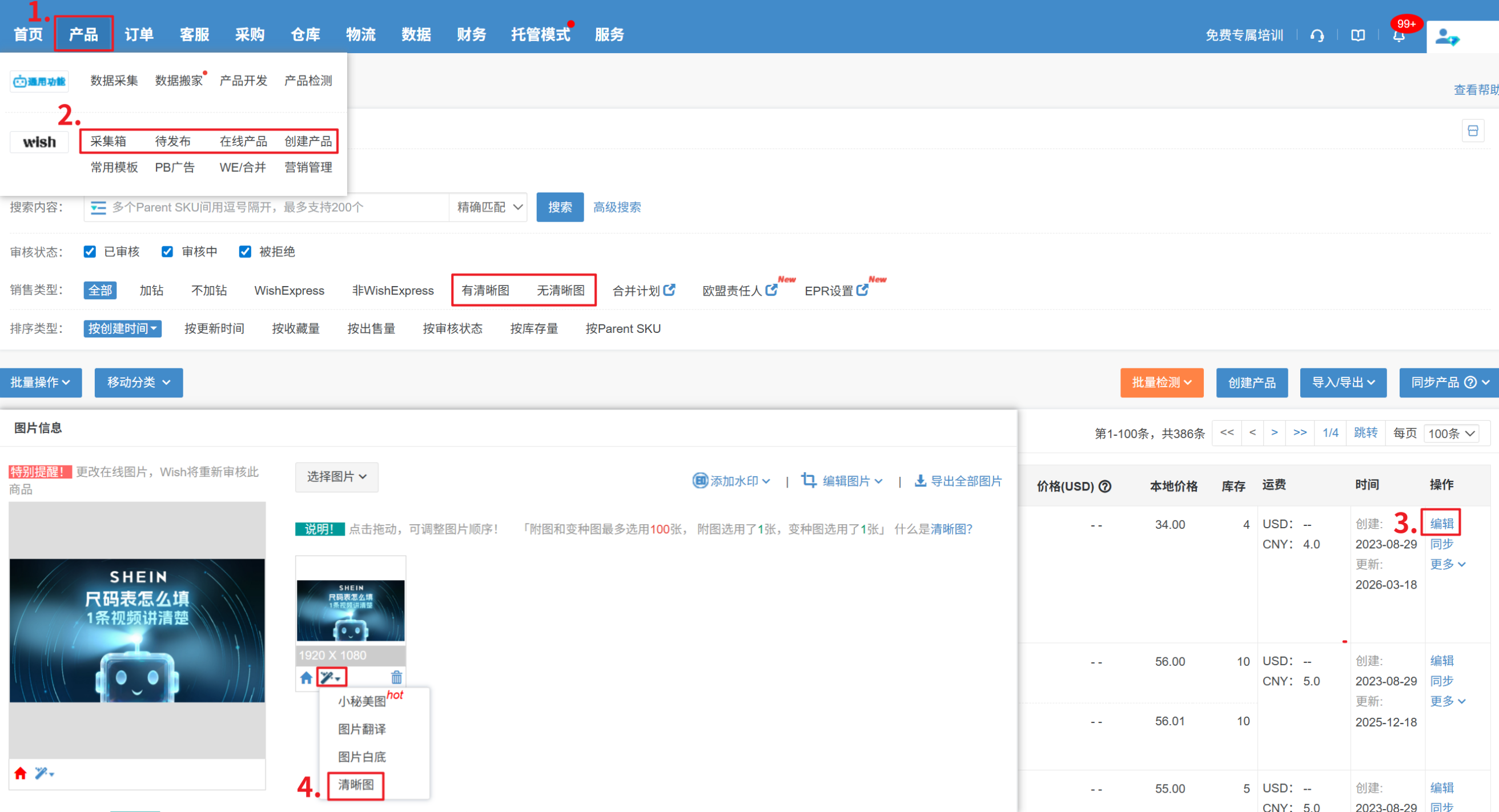
Task: Click the blue home icon under thumbnail
Action: (306, 677)
